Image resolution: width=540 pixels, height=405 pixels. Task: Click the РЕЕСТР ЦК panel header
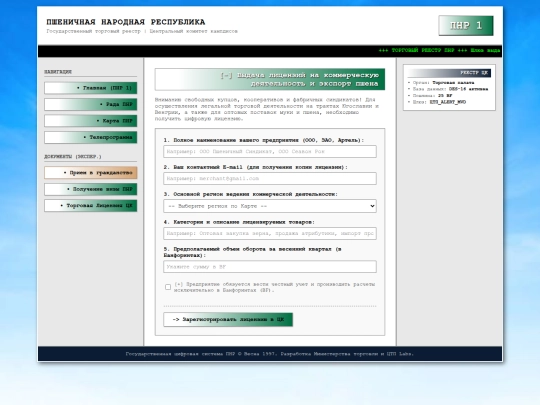tap(449, 73)
